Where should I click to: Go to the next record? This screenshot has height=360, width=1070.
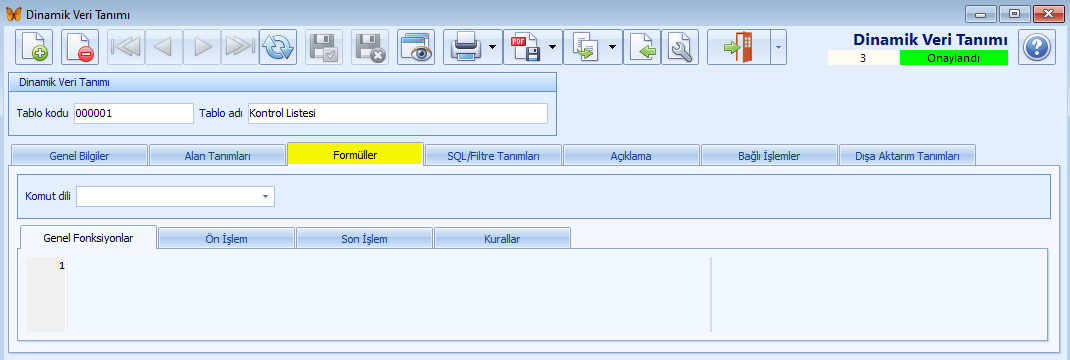pyautogui.click(x=203, y=47)
